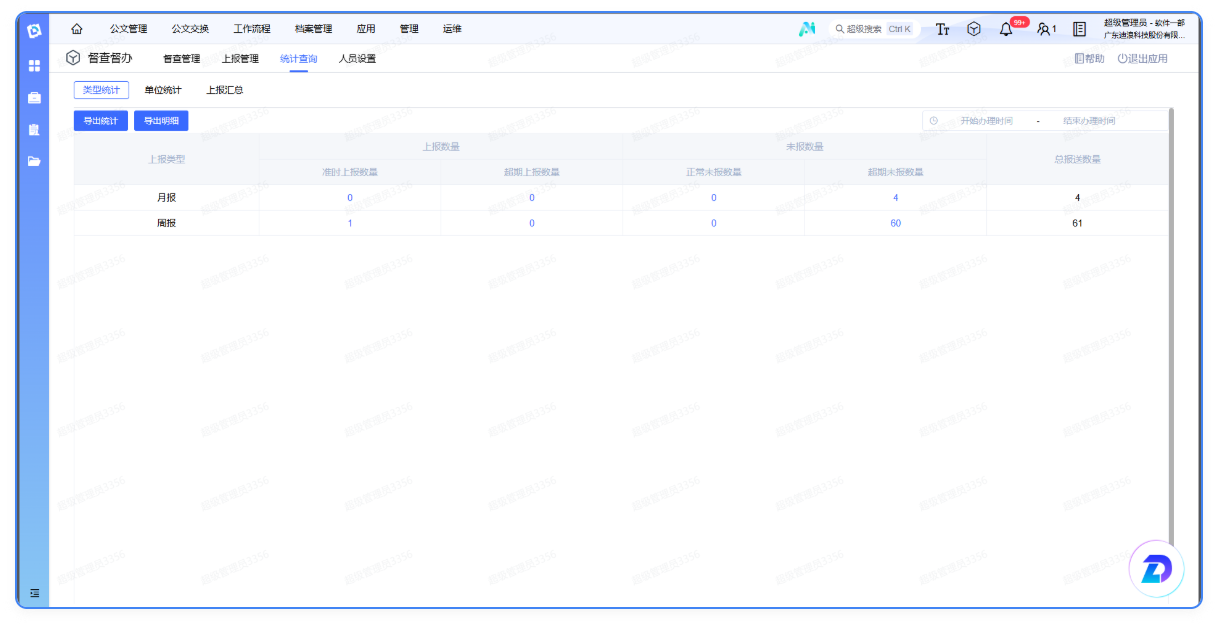Click the 导出明细 button
This screenshot has height=628, width=1218.
(x=161, y=121)
